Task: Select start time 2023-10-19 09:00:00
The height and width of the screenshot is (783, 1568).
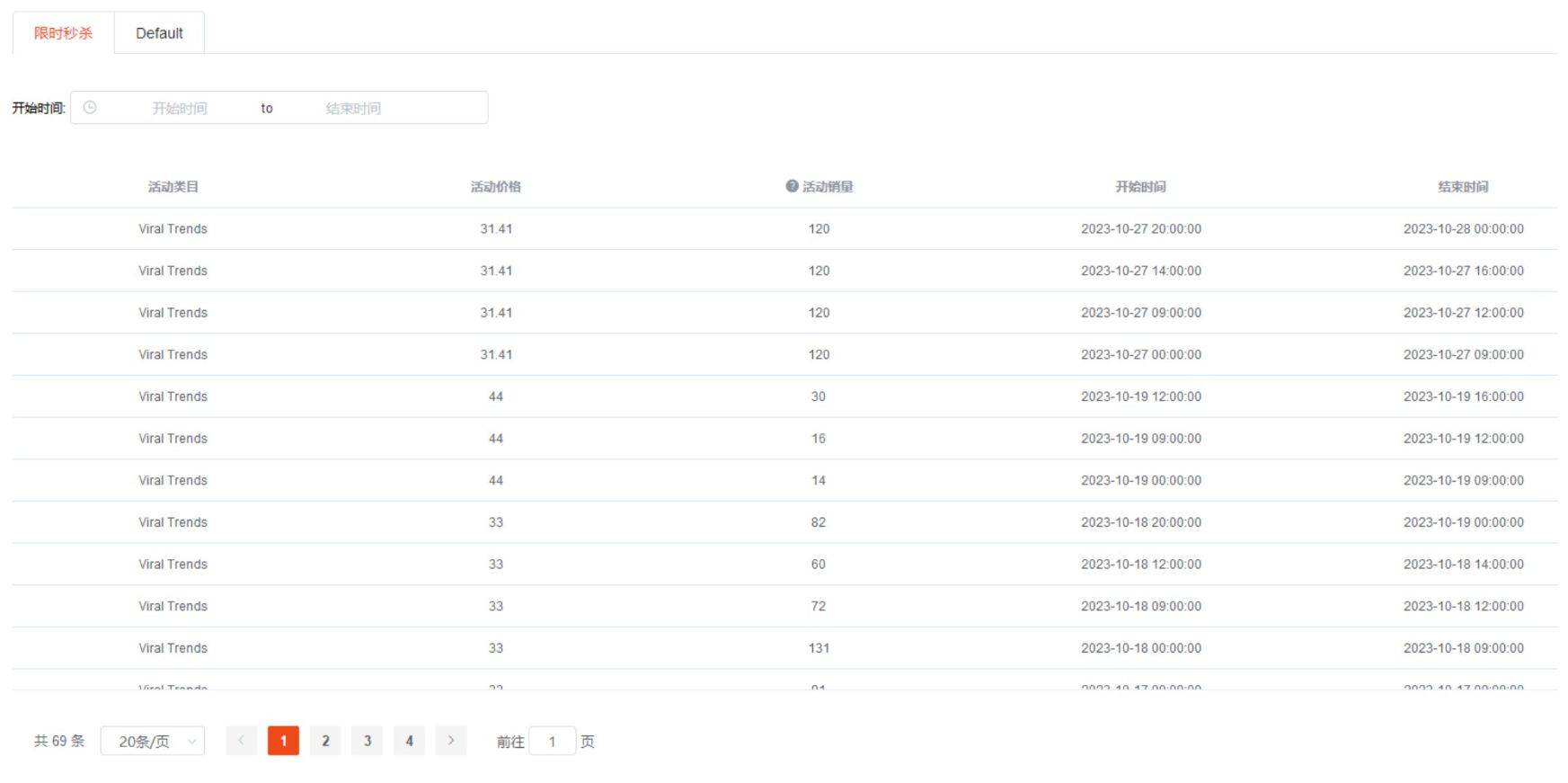Action: pyautogui.click(x=1141, y=439)
